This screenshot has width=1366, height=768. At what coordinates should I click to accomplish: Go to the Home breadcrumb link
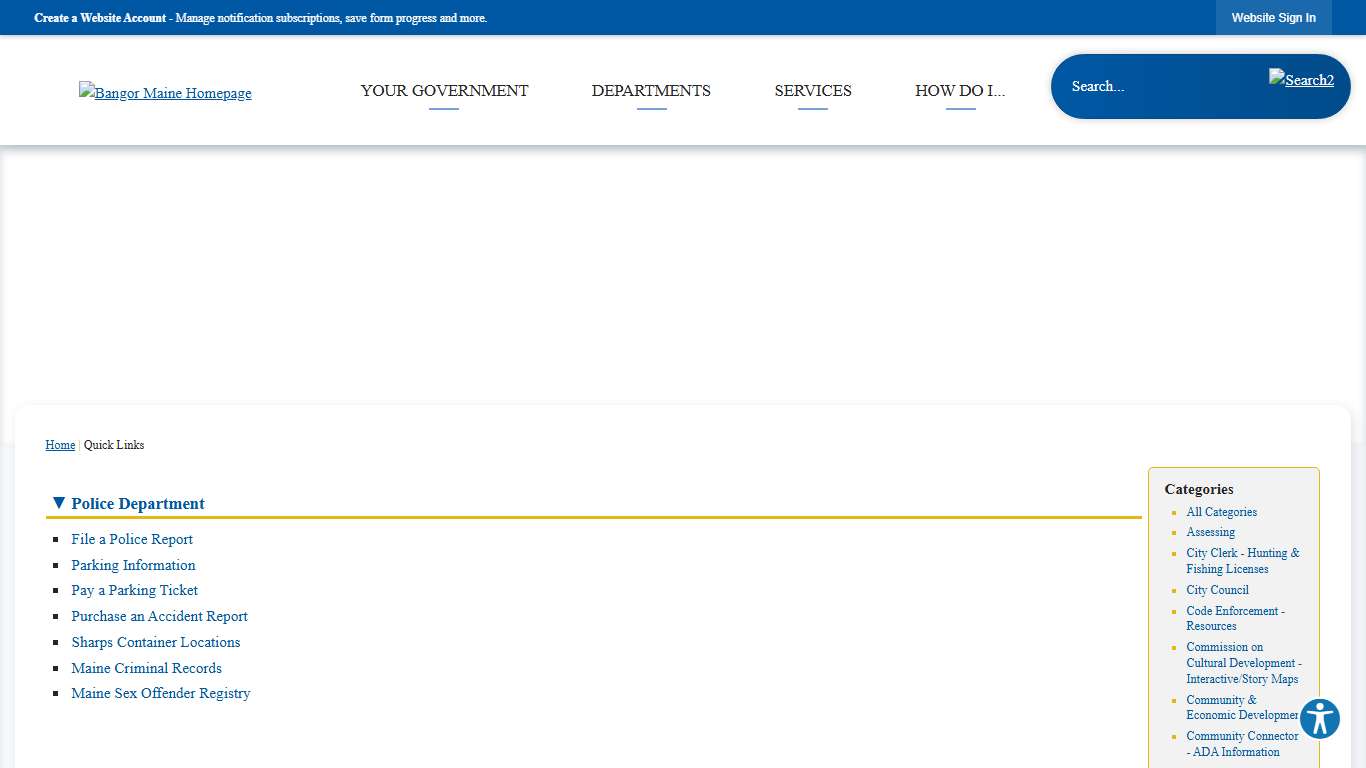coord(60,445)
